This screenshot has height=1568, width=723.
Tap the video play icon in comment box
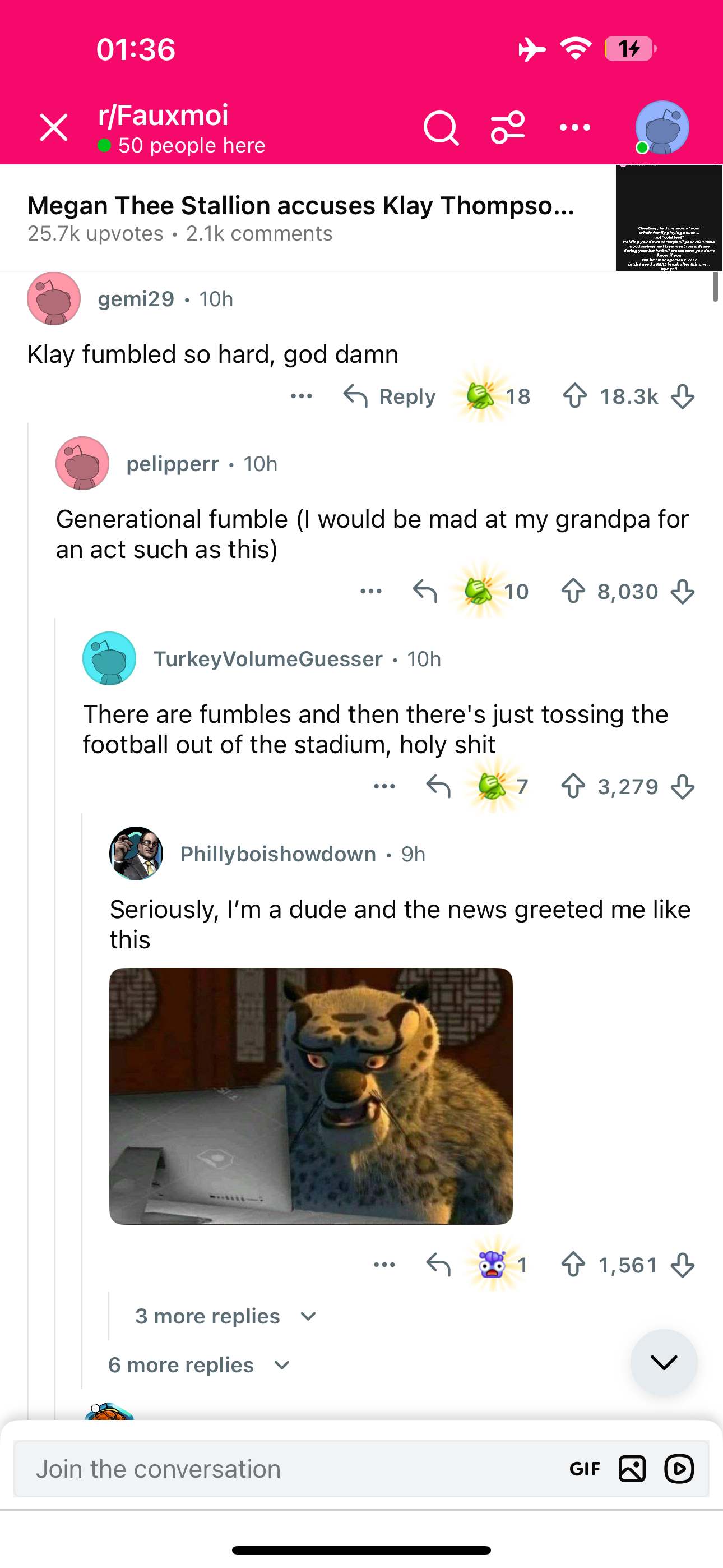(679, 1469)
